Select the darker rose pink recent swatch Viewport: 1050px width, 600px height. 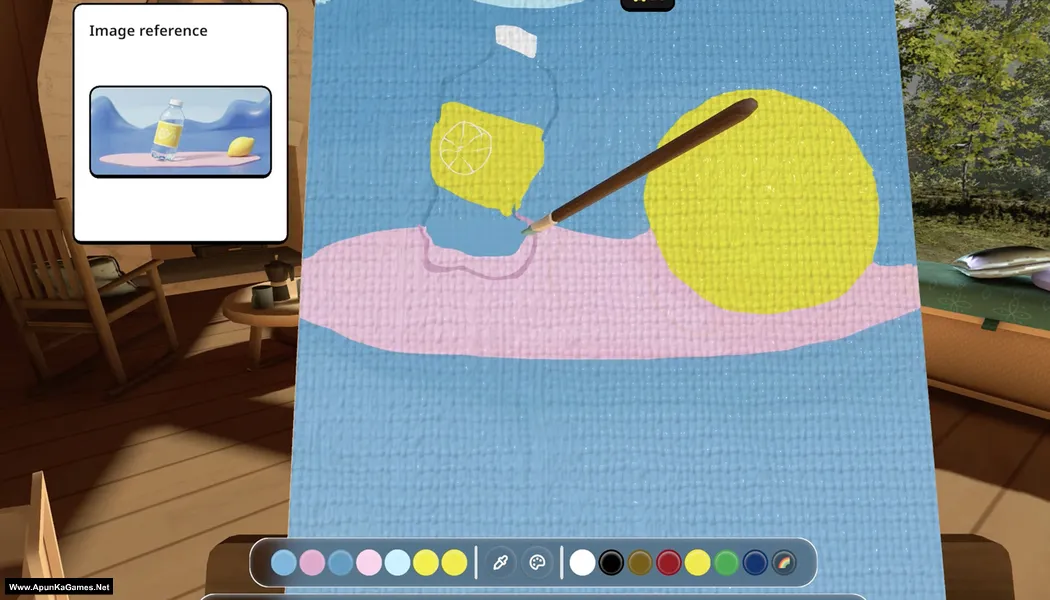312,562
